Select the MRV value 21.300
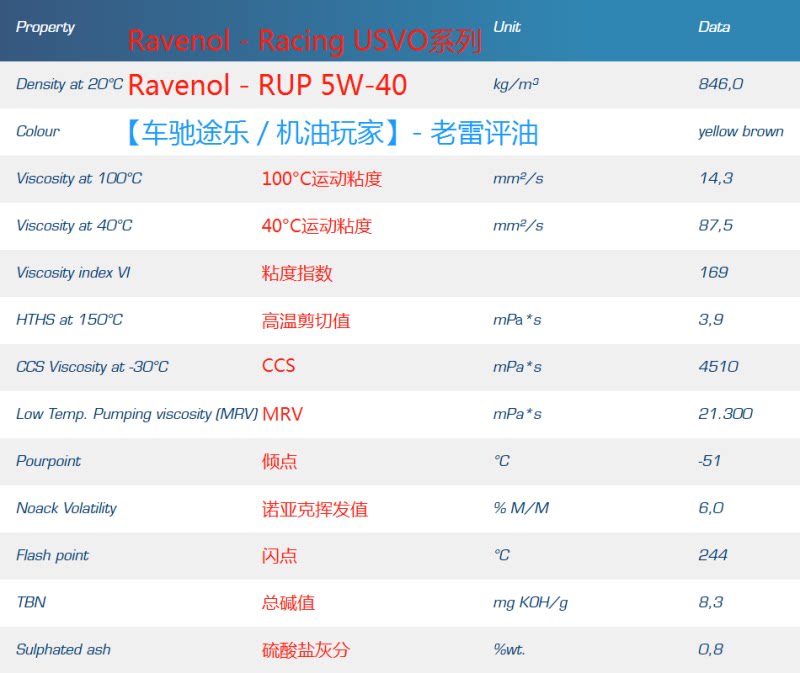 pyautogui.click(x=726, y=413)
